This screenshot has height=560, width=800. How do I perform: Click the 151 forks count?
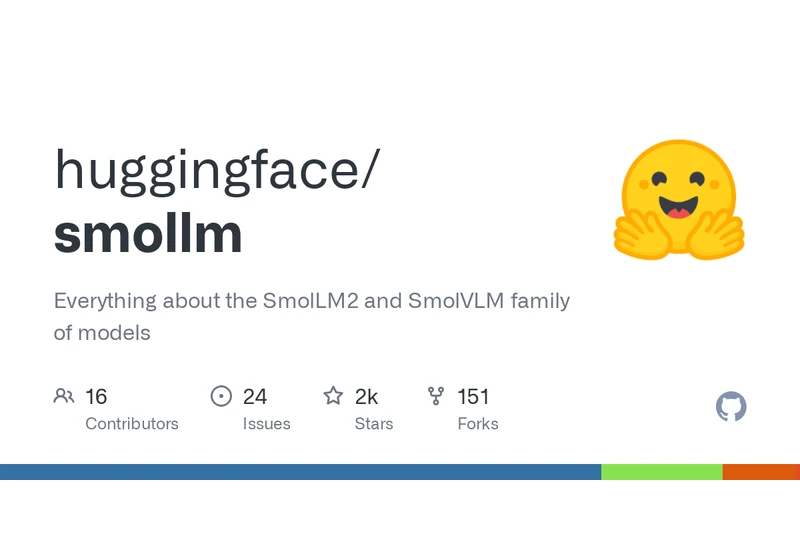[473, 396]
